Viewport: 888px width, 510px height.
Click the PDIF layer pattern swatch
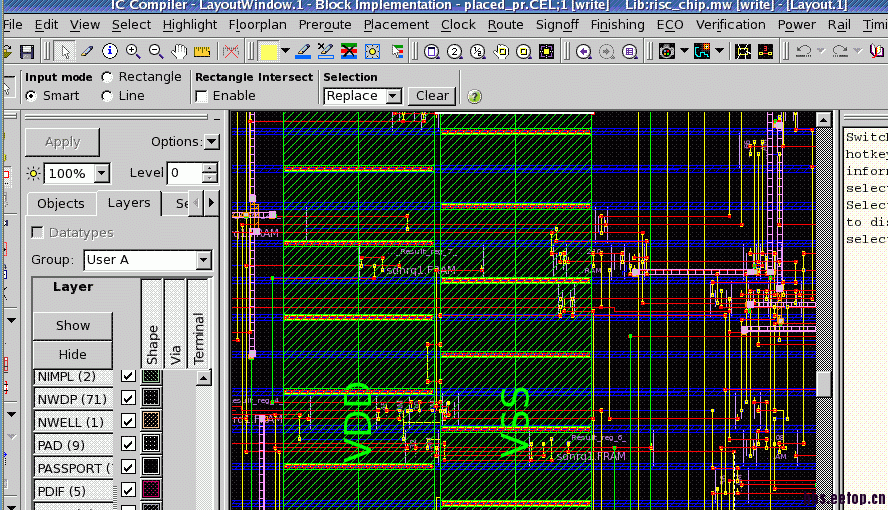pos(151,489)
